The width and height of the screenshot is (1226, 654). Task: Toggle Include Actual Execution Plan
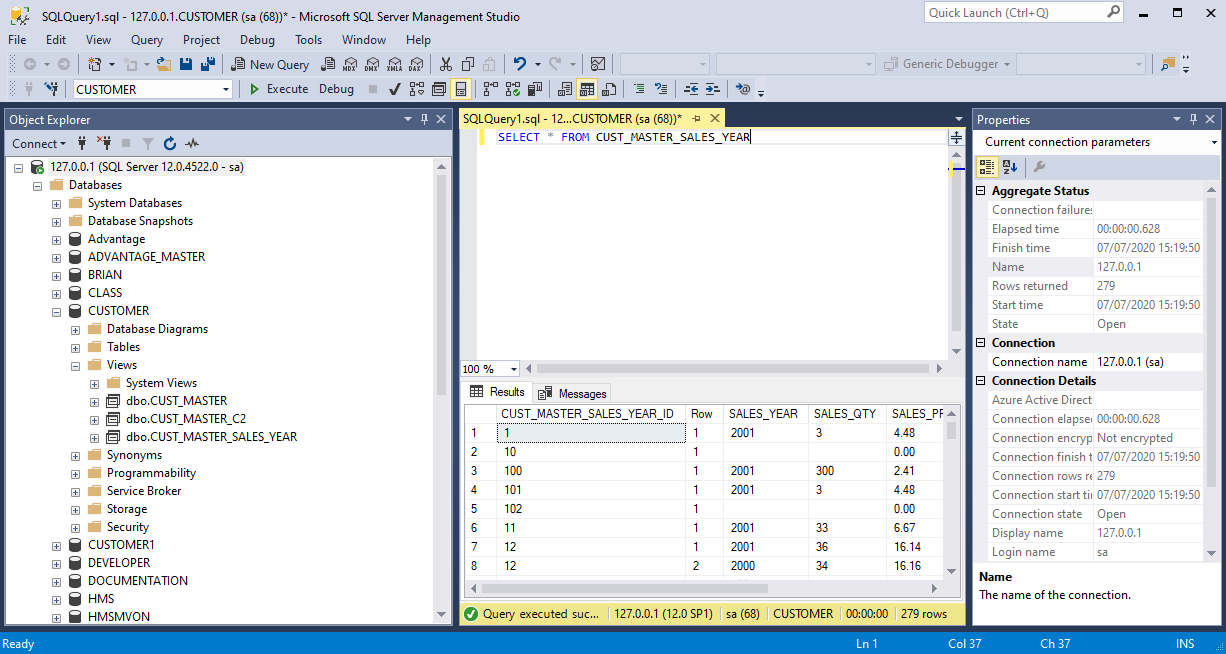pyautogui.click(x=490, y=89)
